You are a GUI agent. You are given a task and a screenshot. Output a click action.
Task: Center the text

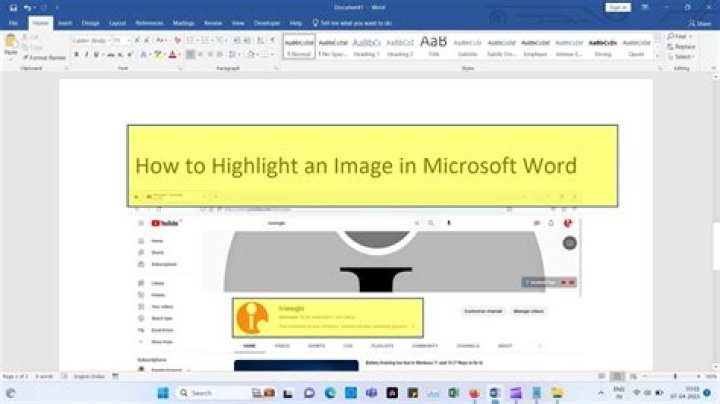200,55
